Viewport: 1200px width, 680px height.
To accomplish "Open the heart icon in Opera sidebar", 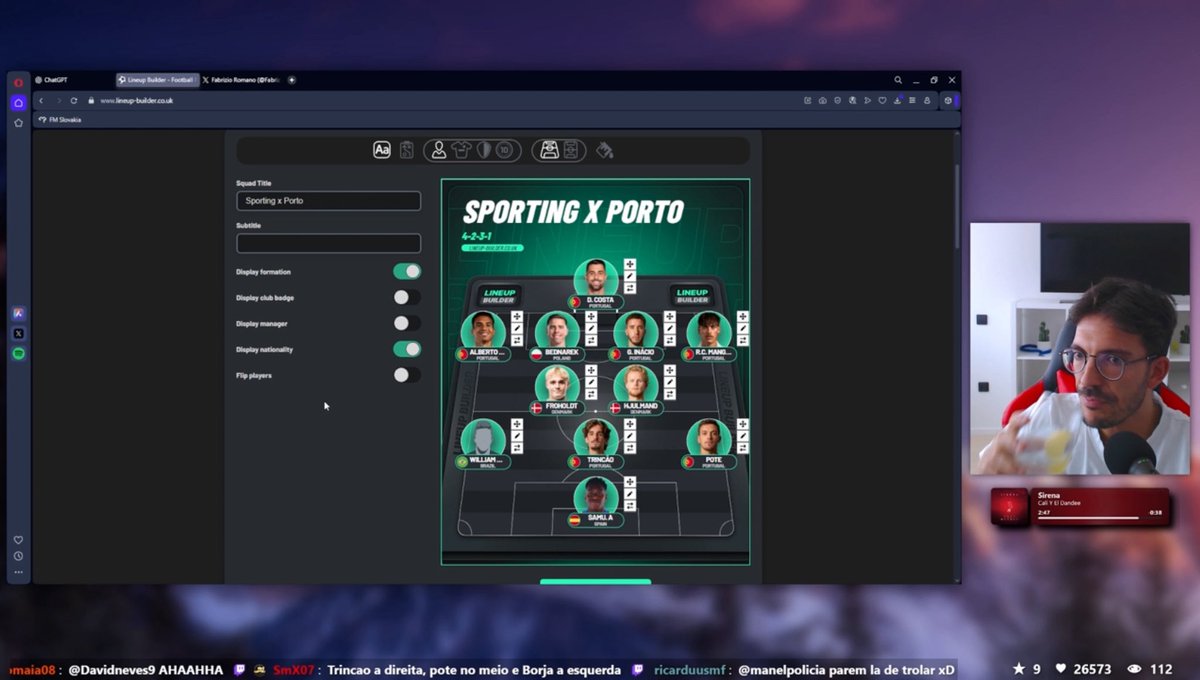I will 18,540.
